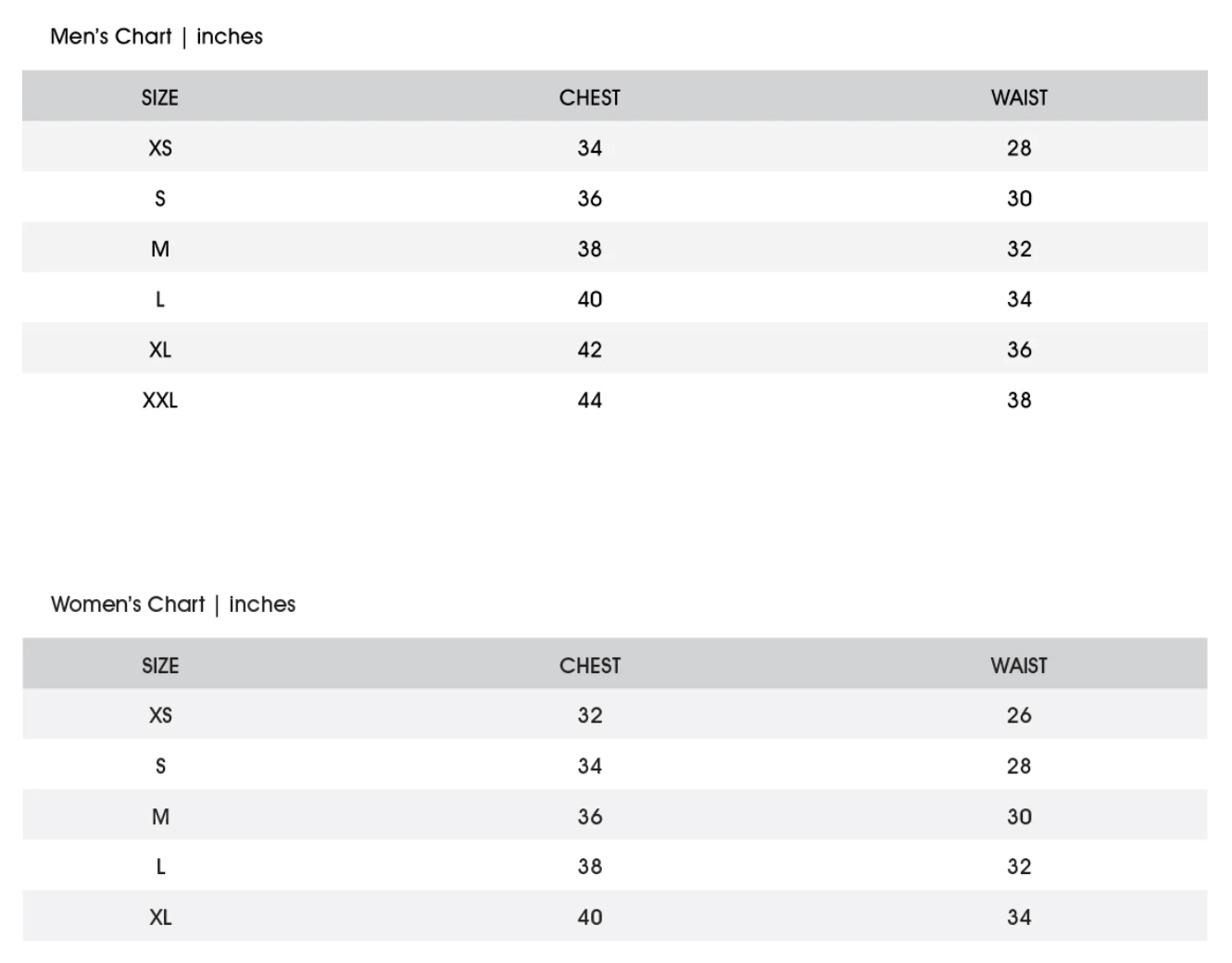Screen dimensions: 1232x963
Task: Click CHEST header in Men's chart
Action: (589, 97)
